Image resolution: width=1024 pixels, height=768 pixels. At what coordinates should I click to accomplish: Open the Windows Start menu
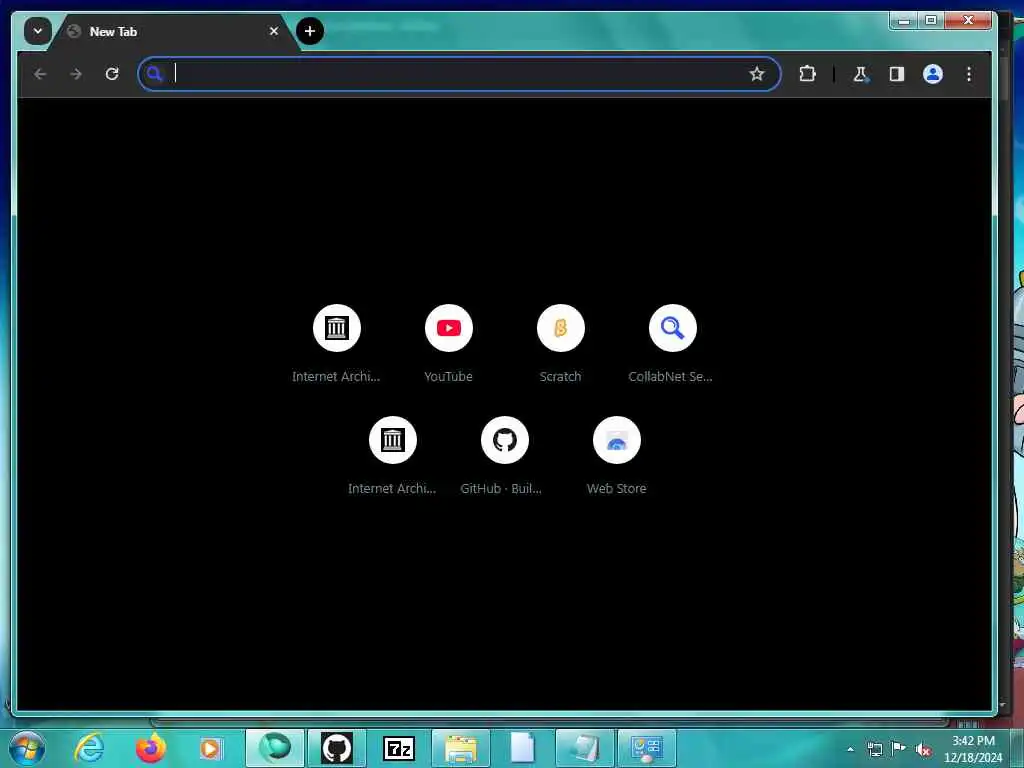pos(27,748)
